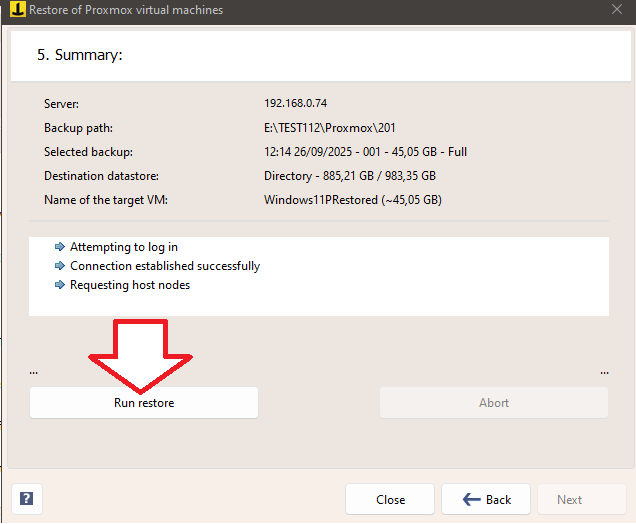Click the left ellipsis status text
This screenshot has height=524, width=636.
(34, 371)
